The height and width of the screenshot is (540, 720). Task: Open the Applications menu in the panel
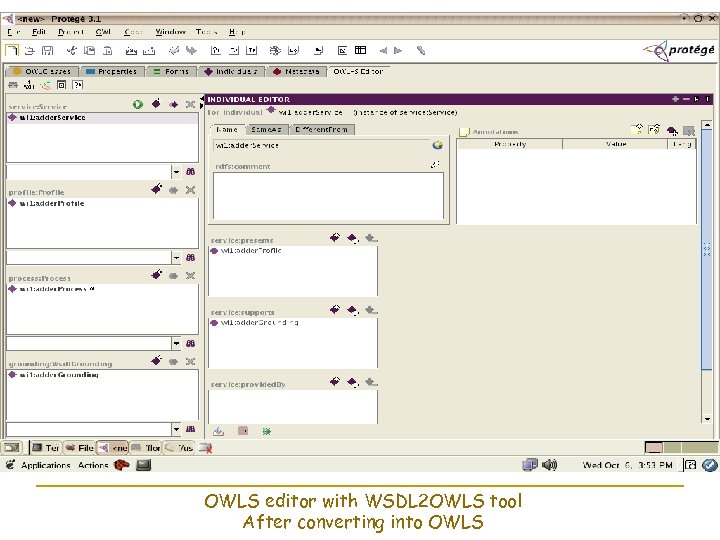click(x=45, y=465)
